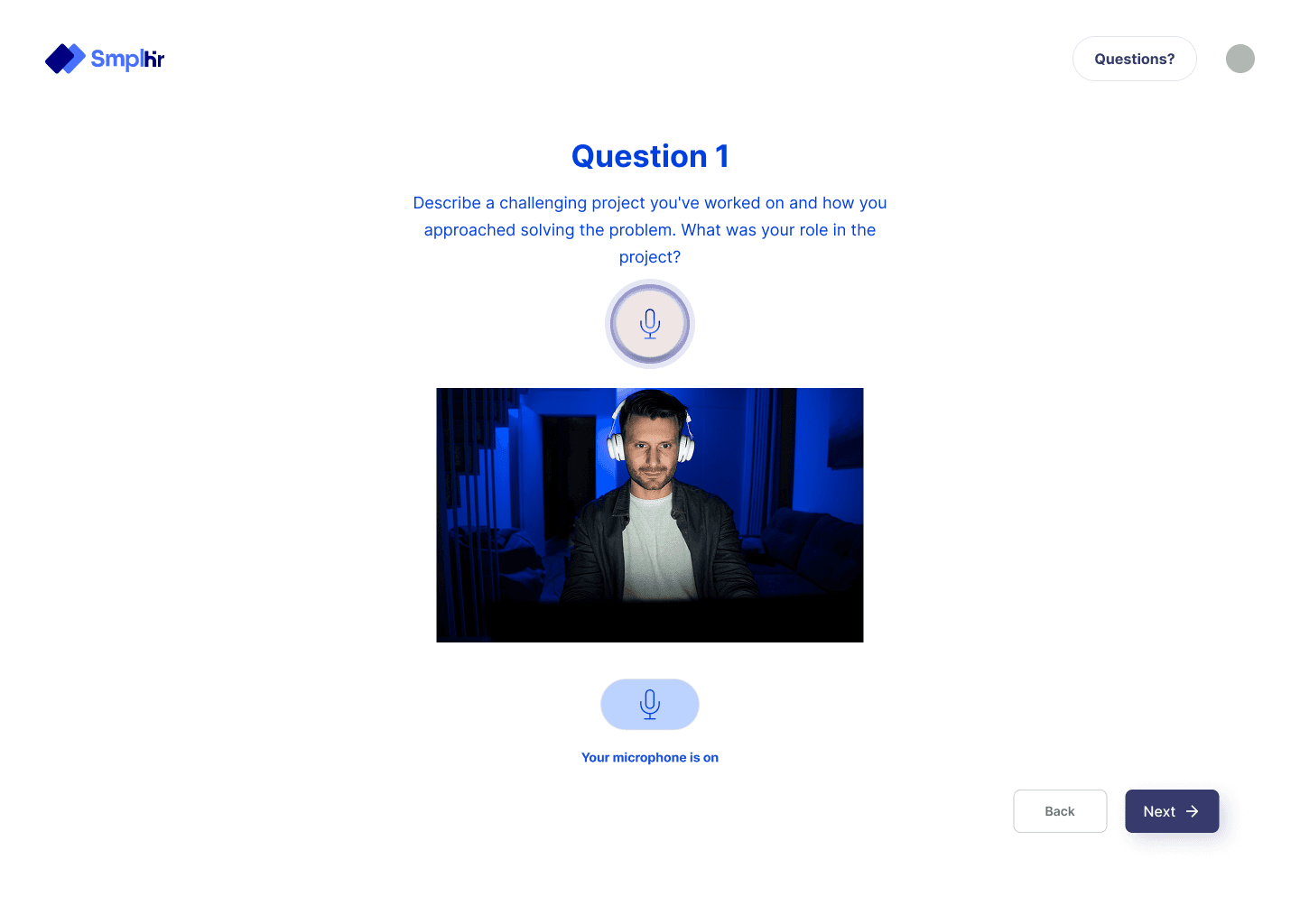Click the Smplhr wordmark text
Image resolution: width=1300 pixels, height=924 pixels.
point(125,59)
